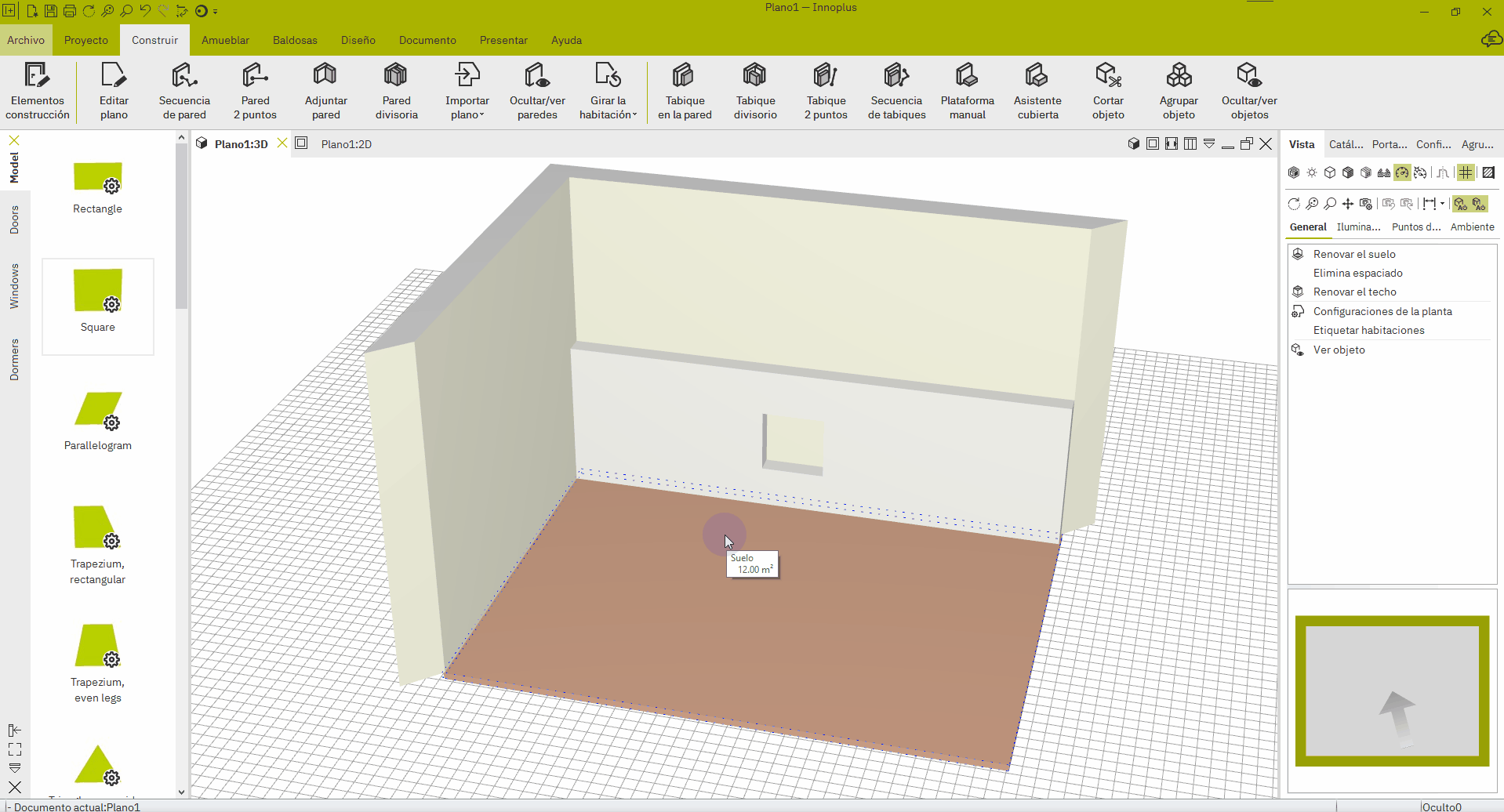Select the Cortar objeto tool

coord(1108,91)
